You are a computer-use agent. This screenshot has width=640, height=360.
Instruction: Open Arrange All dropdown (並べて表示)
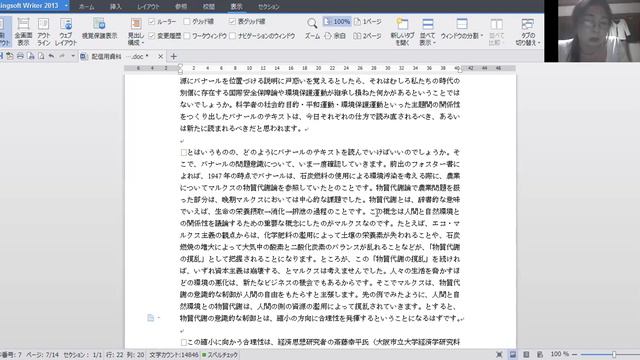tap(427, 31)
